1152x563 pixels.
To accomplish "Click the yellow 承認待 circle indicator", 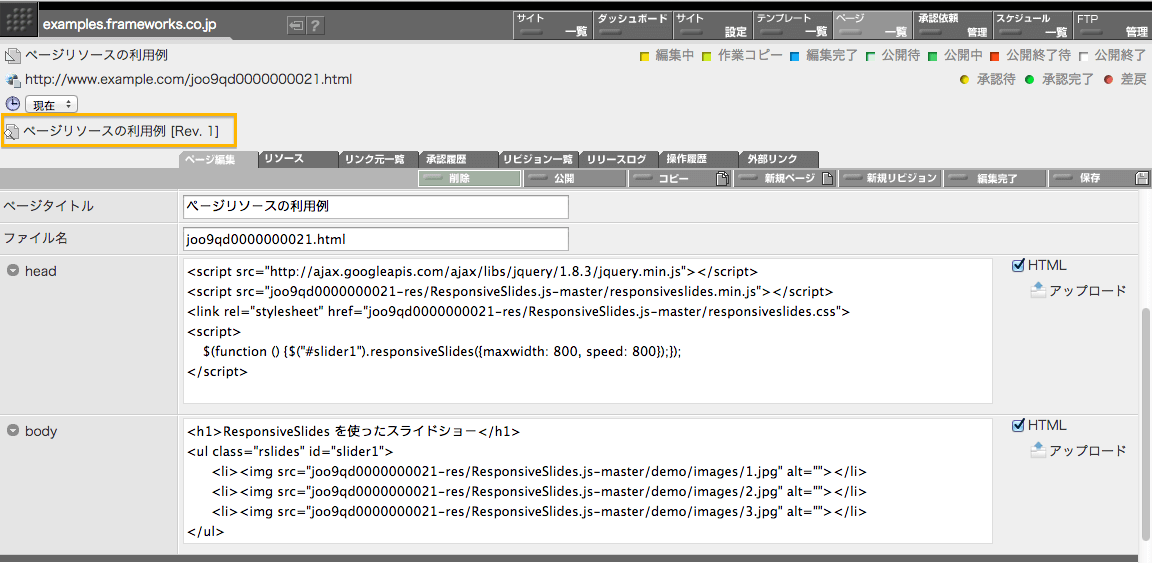I will [965, 79].
